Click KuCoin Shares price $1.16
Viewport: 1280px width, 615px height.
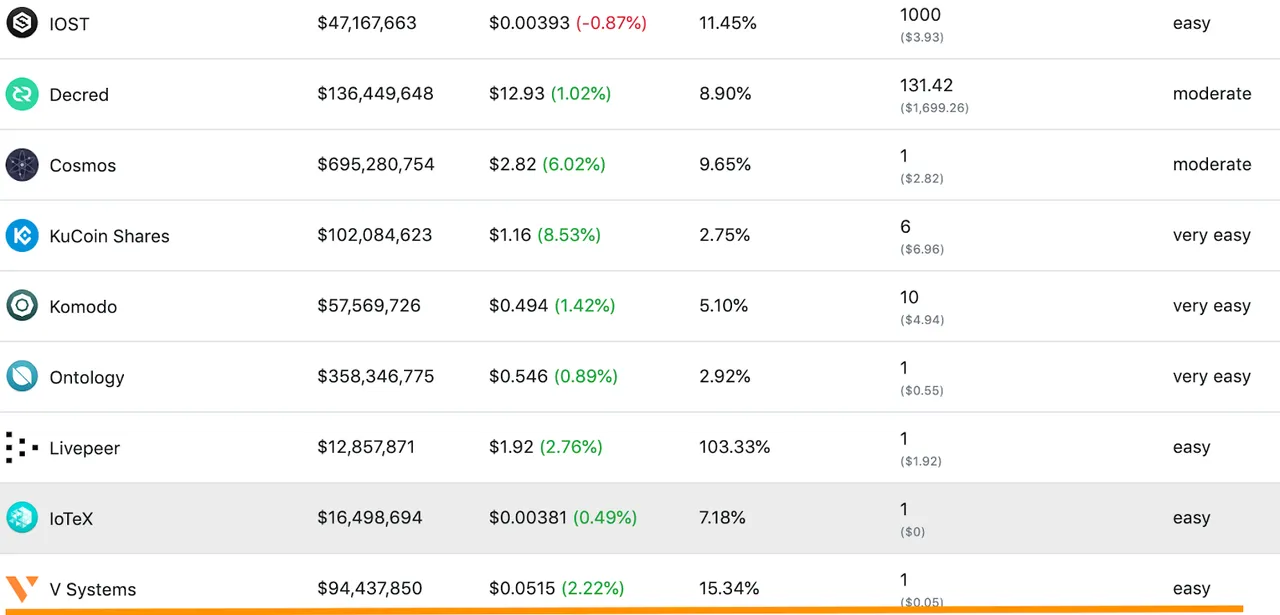(x=510, y=235)
